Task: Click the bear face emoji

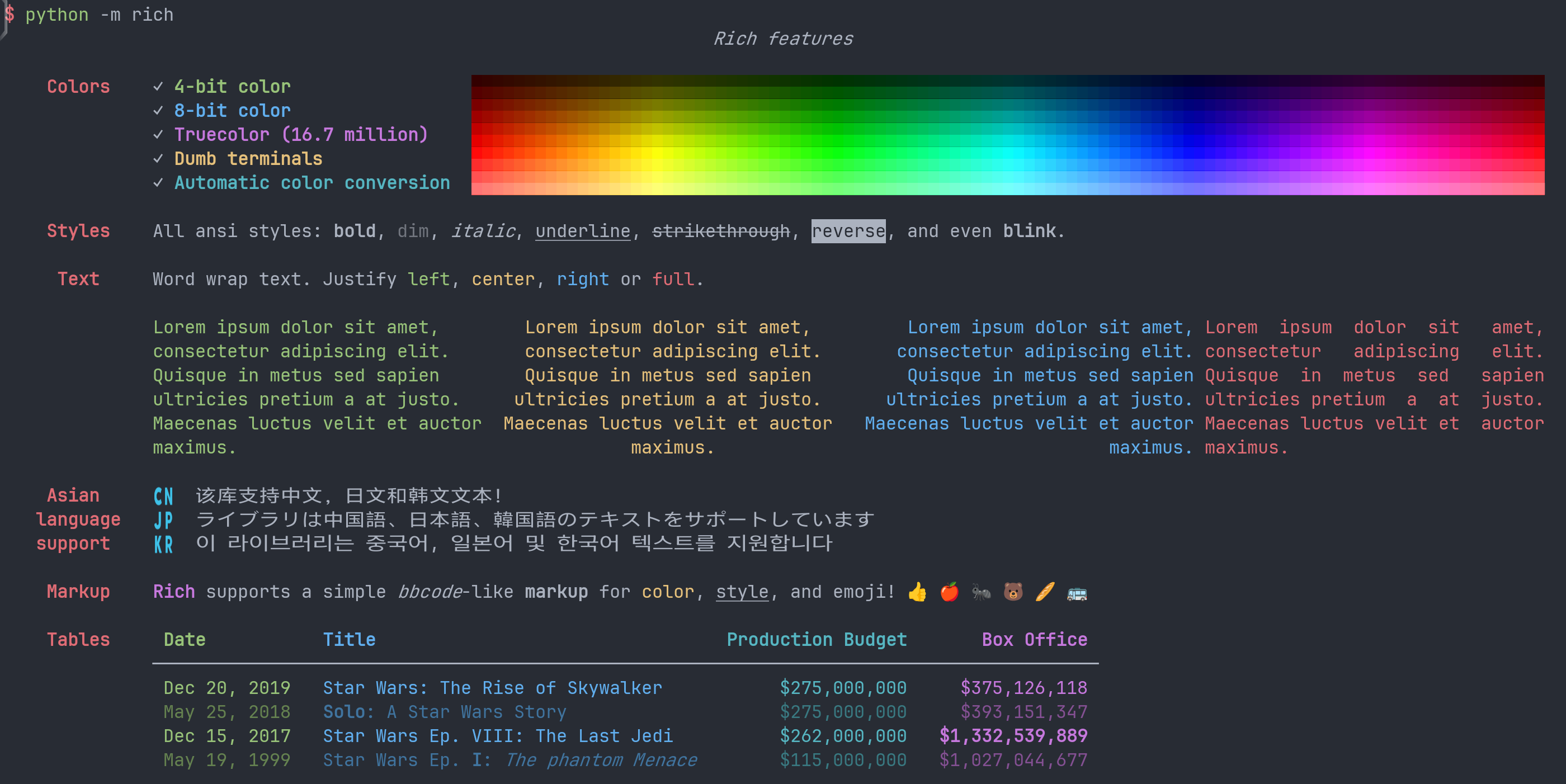Action: (x=1013, y=591)
